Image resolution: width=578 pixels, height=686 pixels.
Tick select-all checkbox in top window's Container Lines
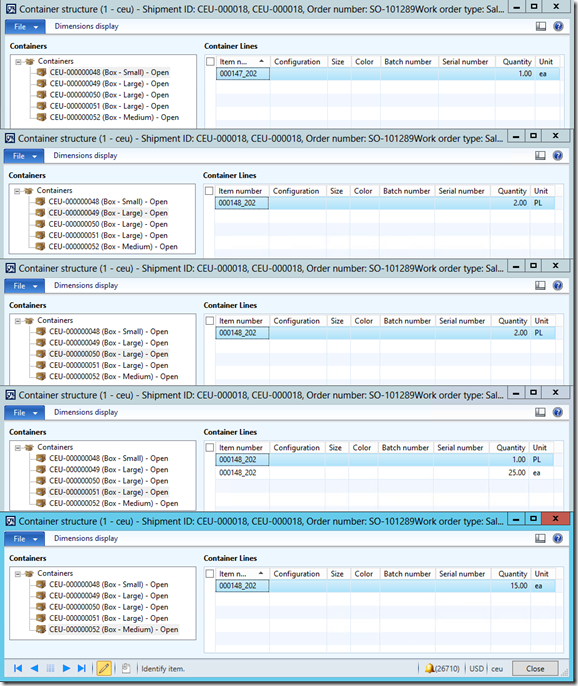[210, 62]
